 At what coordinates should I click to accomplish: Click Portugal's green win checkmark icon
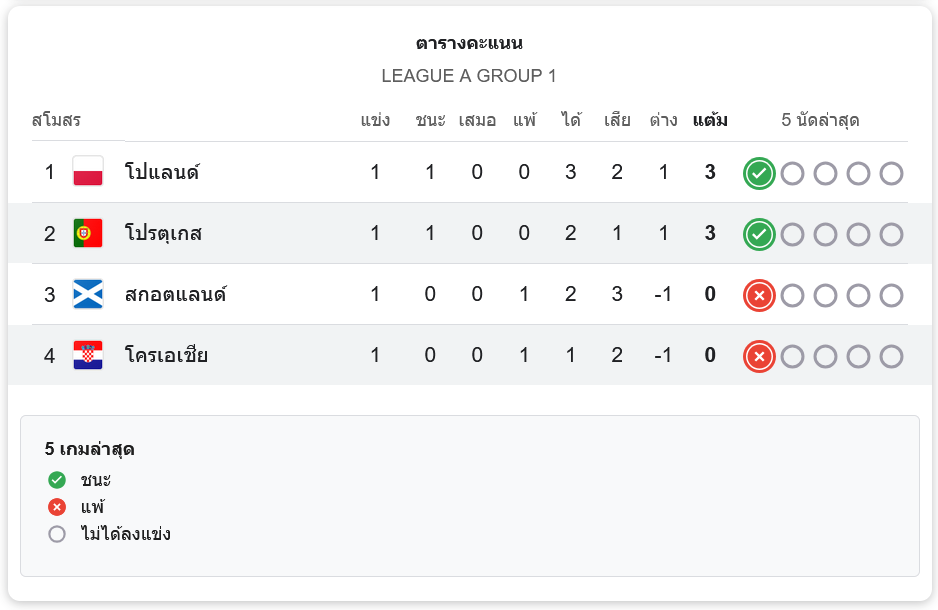click(759, 234)
